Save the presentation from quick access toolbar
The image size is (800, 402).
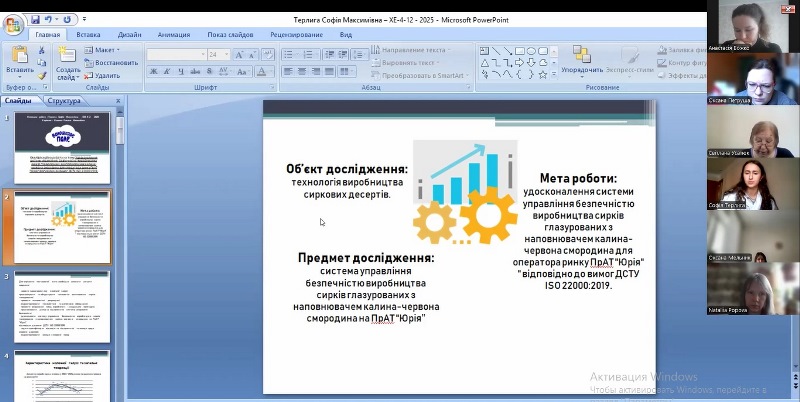[35, 19]
